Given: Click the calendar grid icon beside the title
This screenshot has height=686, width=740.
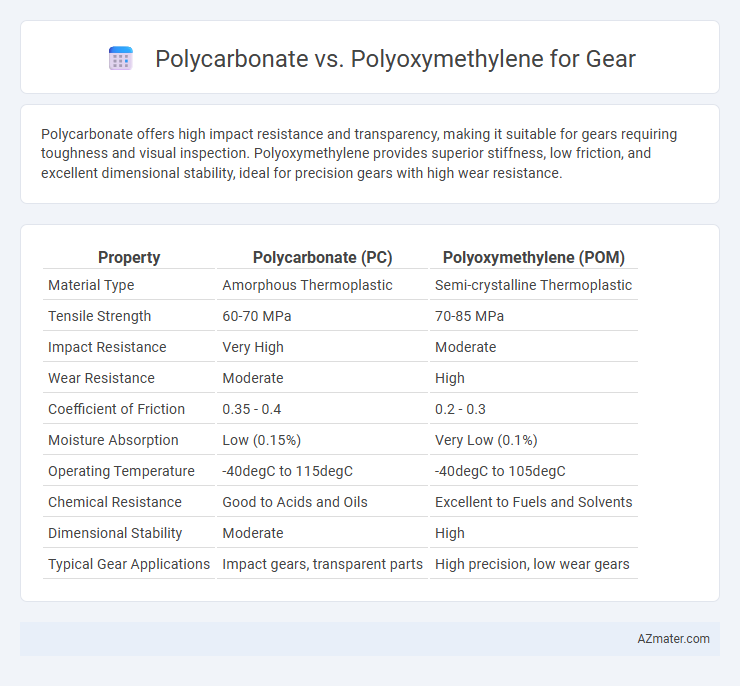Looking at the screenshot, I should click(121, 59).
